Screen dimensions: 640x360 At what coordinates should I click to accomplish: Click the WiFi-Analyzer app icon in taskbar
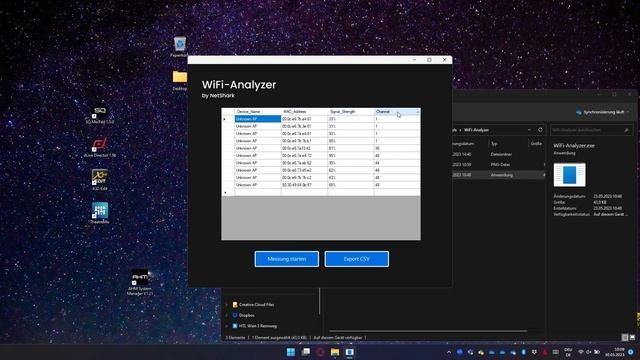coord(350,352)
